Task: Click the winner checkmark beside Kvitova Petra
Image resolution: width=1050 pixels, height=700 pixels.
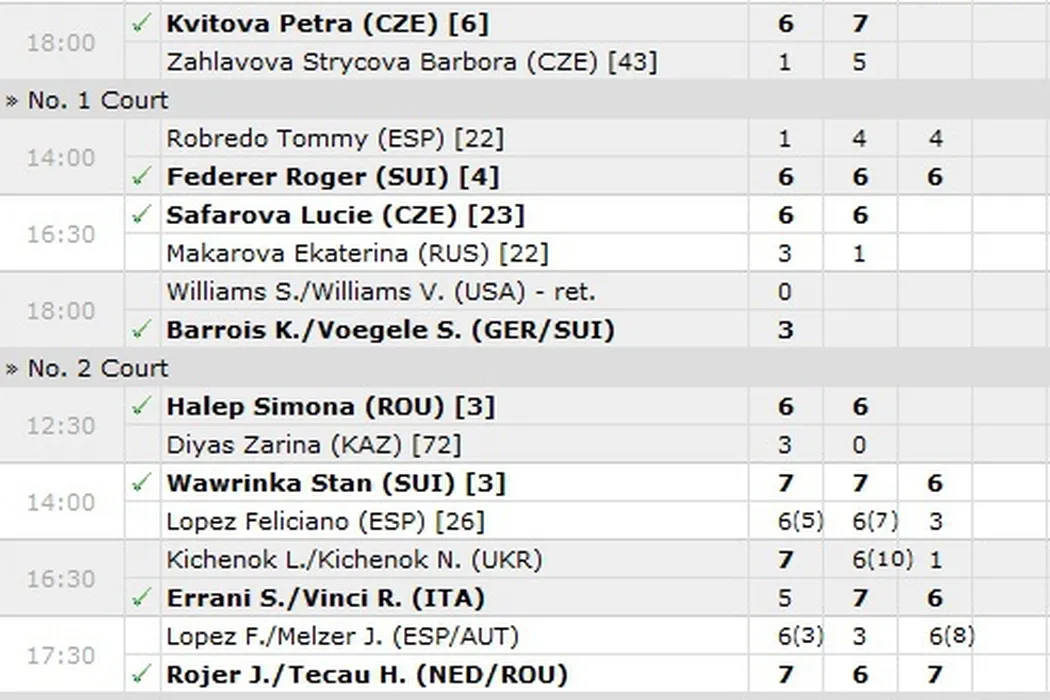Action: click(x=142, y=23)
